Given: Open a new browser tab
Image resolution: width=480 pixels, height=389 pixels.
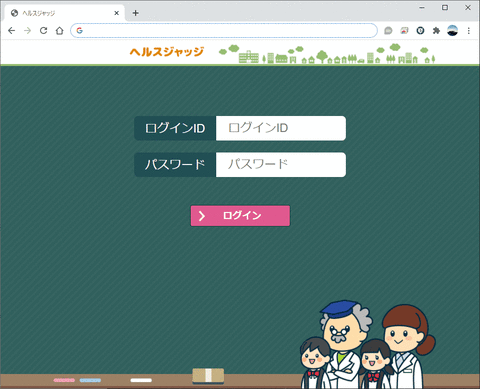Looking at the screenshot, I should 135,13.
